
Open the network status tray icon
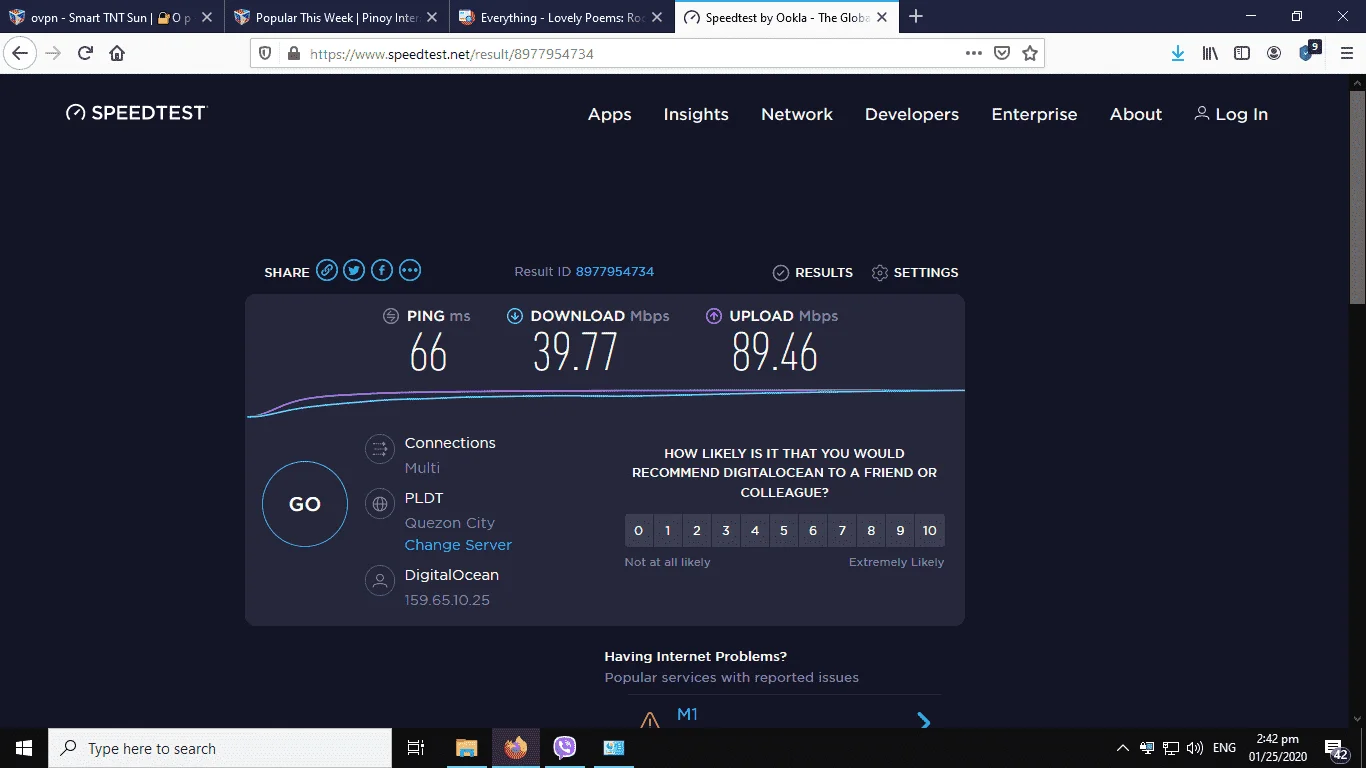[1170, 748]
